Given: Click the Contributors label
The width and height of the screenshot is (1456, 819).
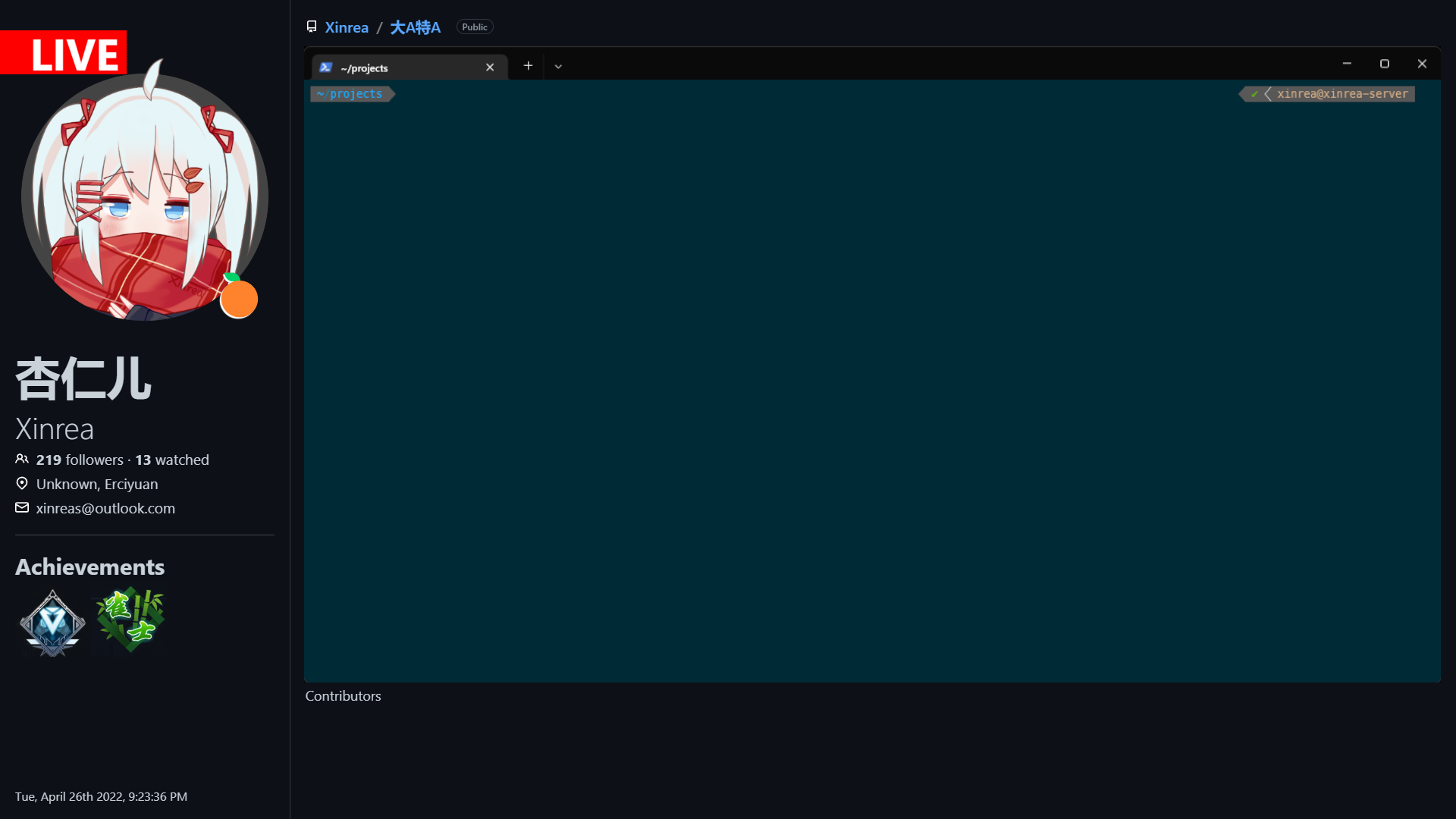Looking at the screenshot, I should pos(343,696).
